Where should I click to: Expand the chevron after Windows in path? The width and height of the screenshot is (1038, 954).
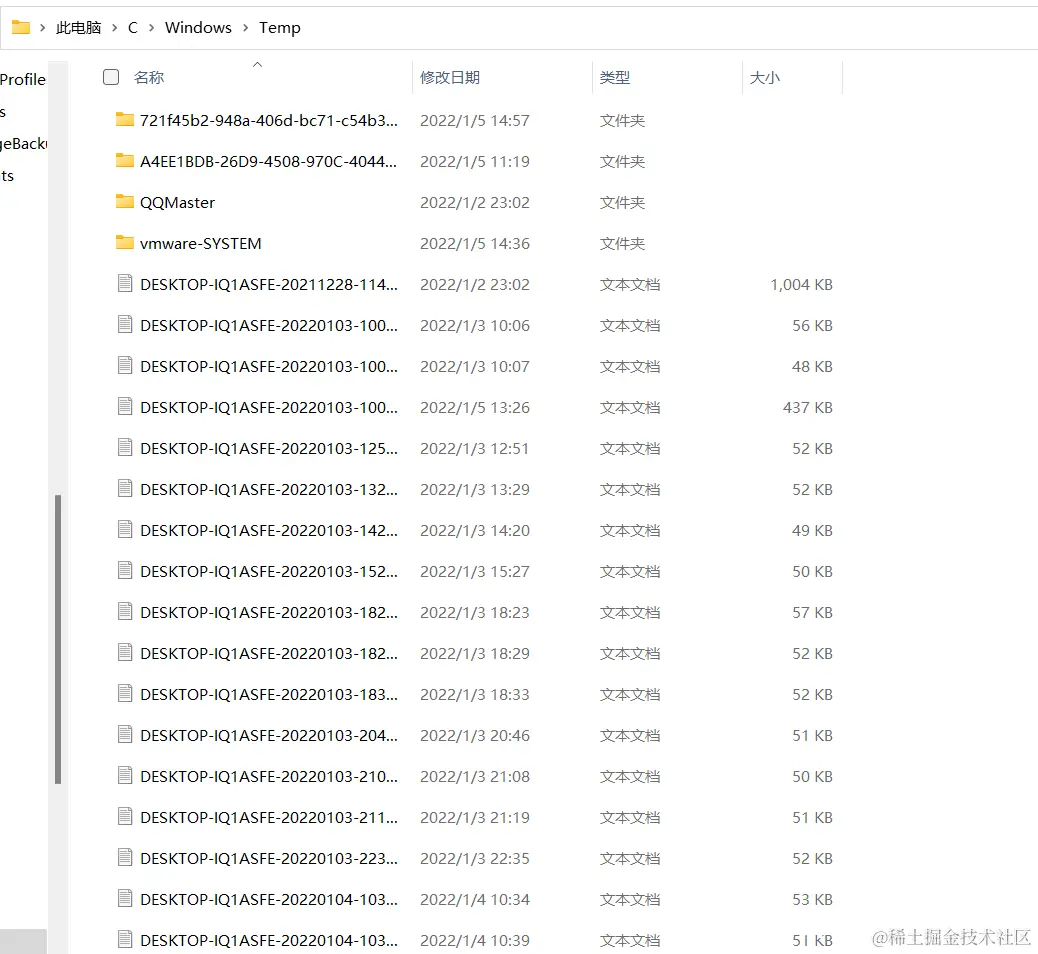click(246, 28)
